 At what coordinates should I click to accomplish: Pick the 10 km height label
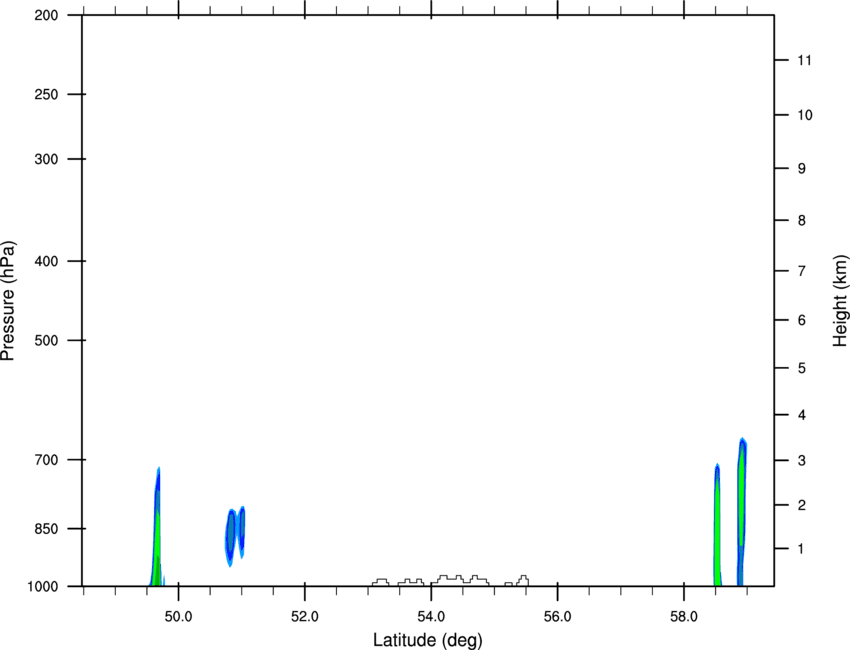click(804, 115)
